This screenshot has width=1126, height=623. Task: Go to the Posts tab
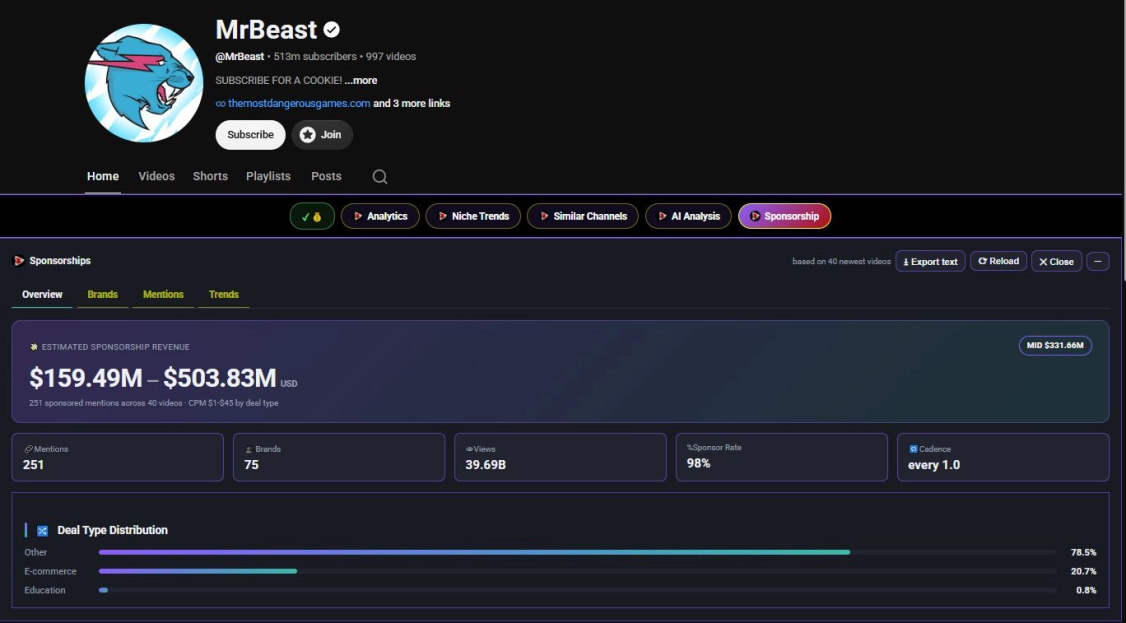(x=326, y=177)
